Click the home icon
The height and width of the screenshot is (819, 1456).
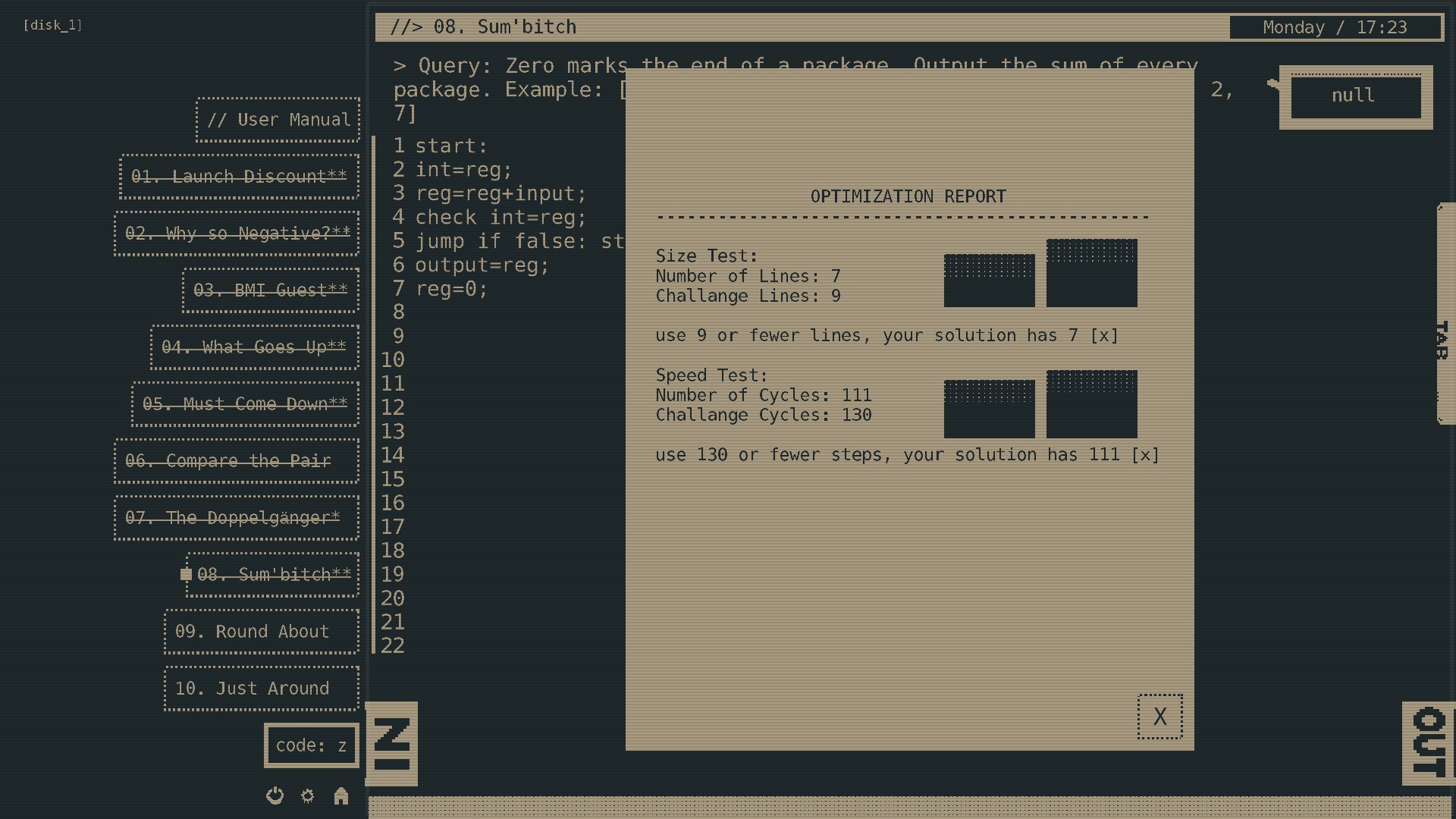(x=340, y=795)
